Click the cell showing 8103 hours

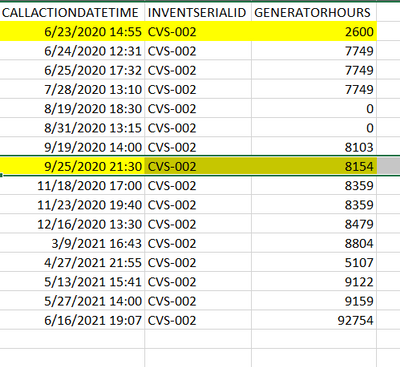[314, 147]
